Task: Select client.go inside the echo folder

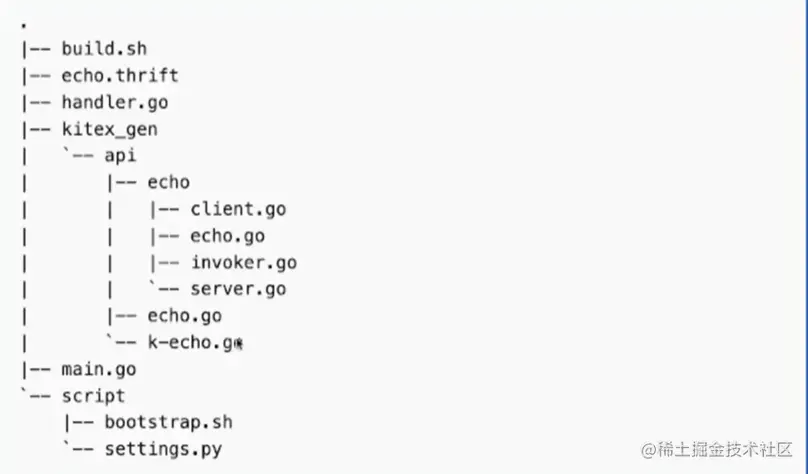Action: pyautogui.click(x=238, y=209)
